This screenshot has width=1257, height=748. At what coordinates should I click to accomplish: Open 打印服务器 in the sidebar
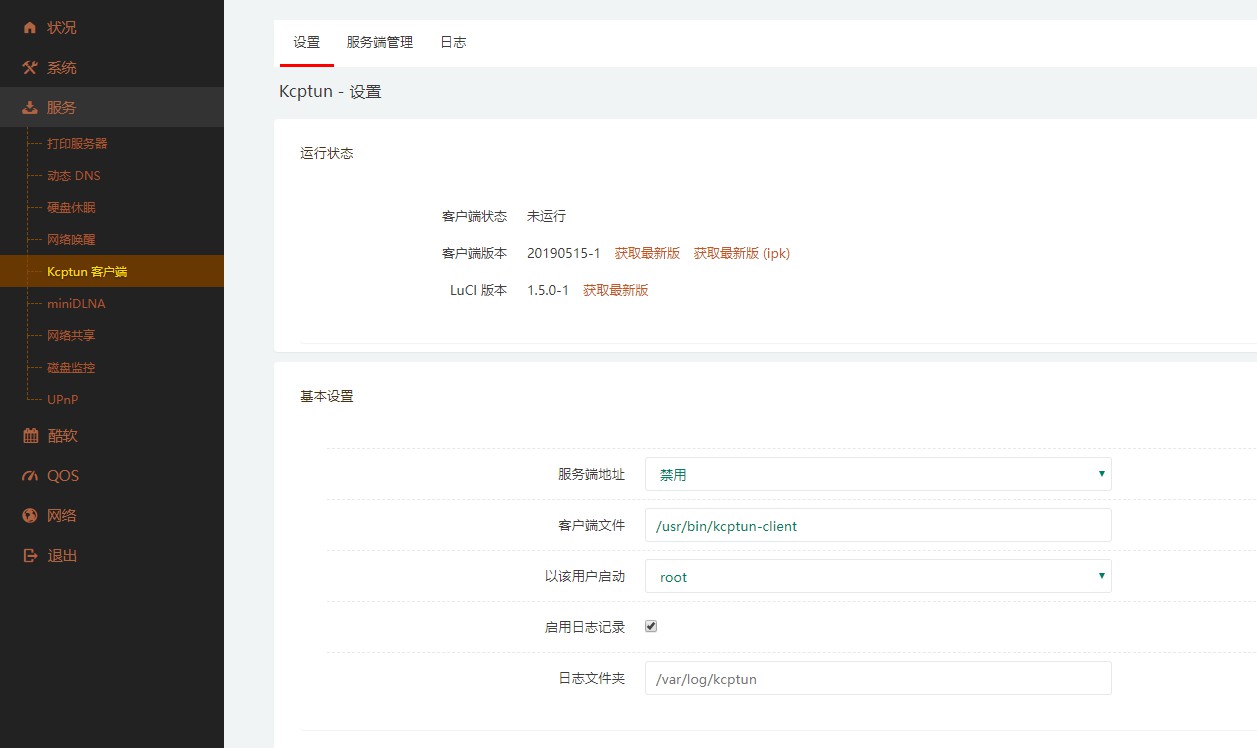(77, 143)
